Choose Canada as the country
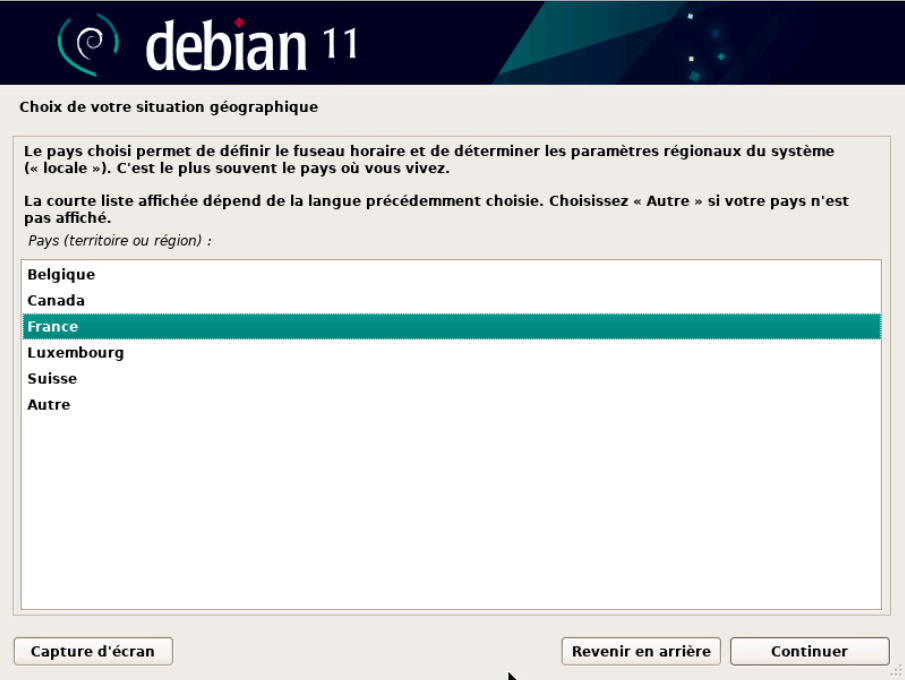905x680 pixels. [56, 300]
